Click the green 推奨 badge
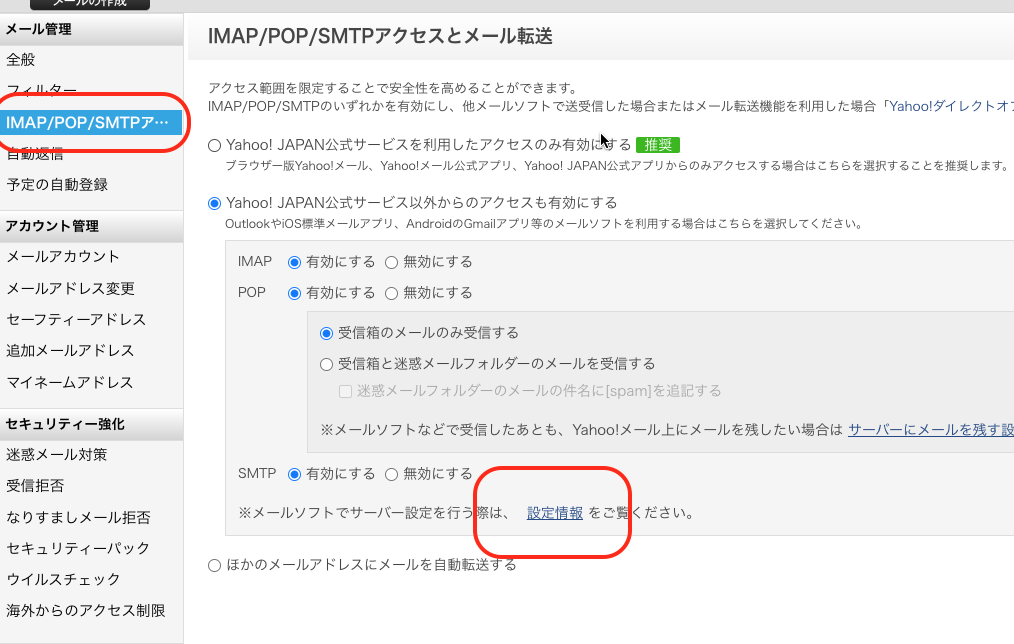Screen dimensions: 1014x644 click(658, 145)
